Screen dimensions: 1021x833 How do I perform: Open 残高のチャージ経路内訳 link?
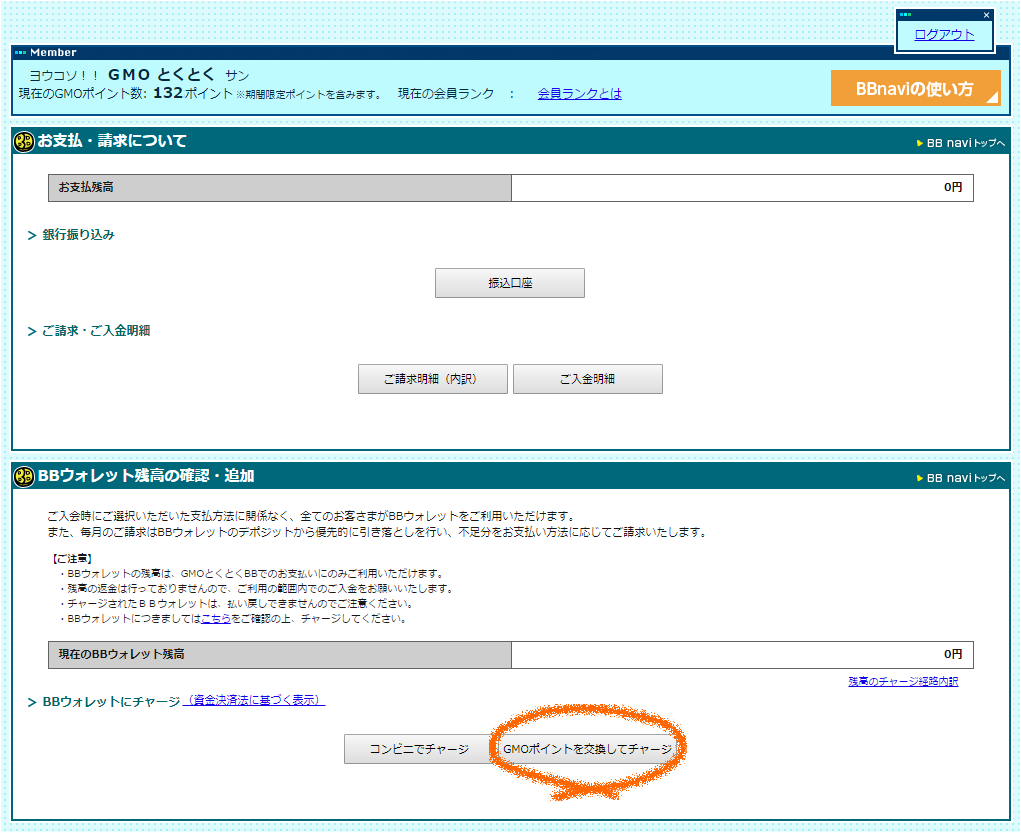click(903, 681)
